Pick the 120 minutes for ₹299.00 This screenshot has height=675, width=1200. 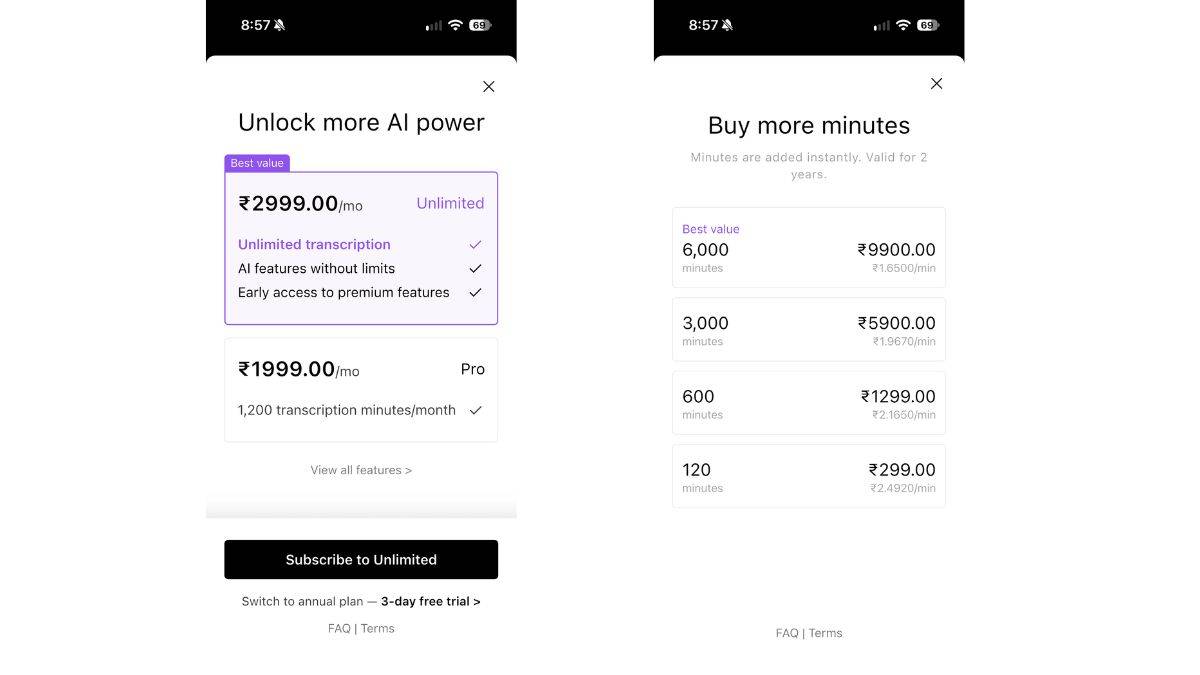[x=809, y=476]
